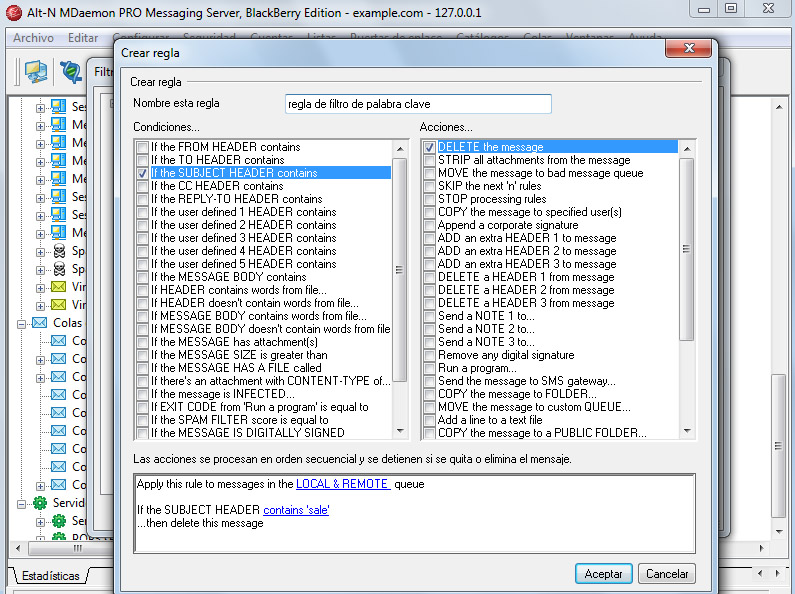Open the 'LOCAL & REMOTE' queue link

[343, 484]
